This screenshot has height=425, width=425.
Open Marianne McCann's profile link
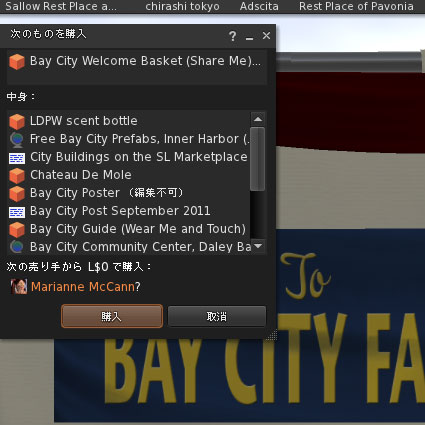tap(83, 287)
